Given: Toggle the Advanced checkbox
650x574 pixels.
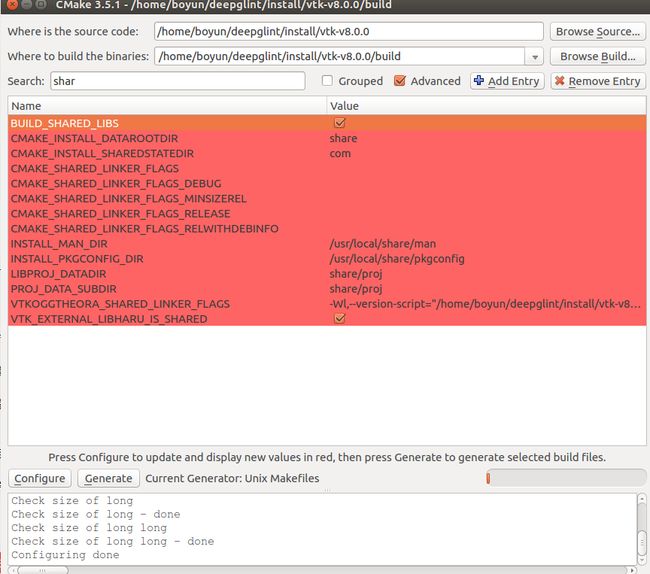Looking at the screenshot, I should 400,80.
